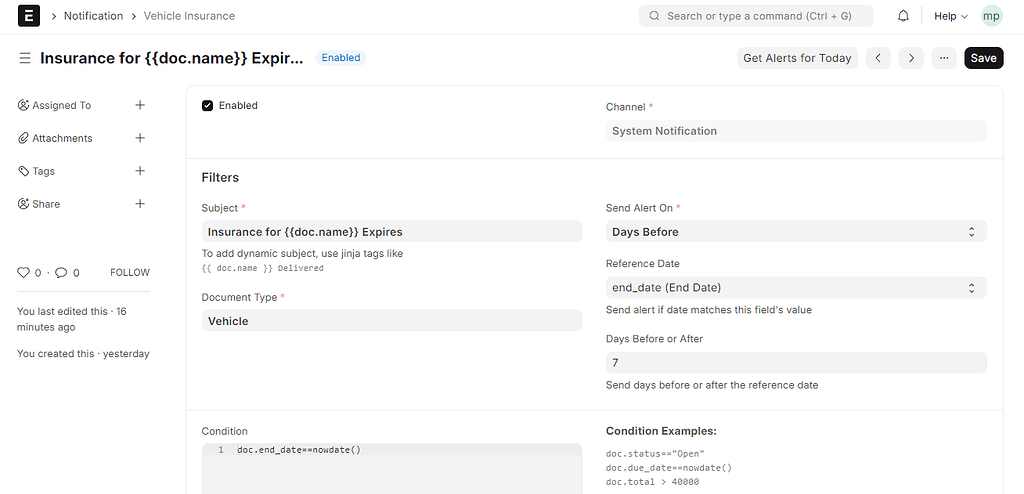
Task: Click Get Alerts for Today
Action: [x=797, y=58]
